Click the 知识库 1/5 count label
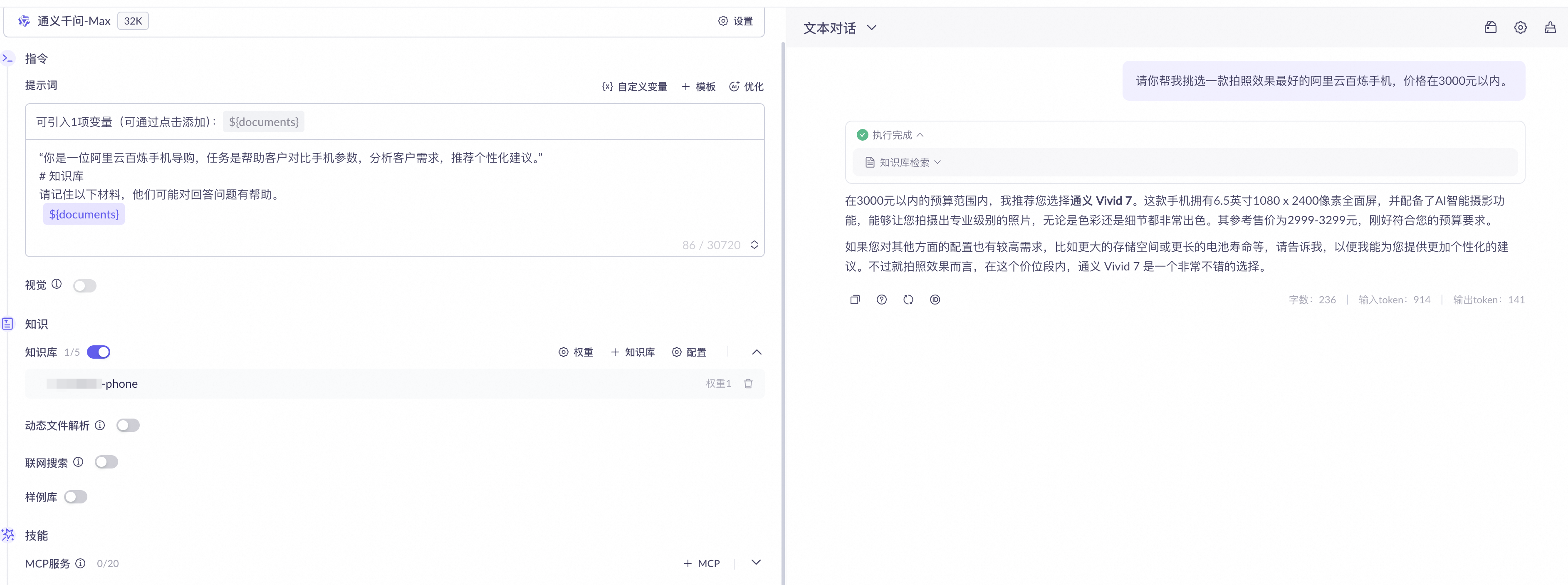 [72, 352]
